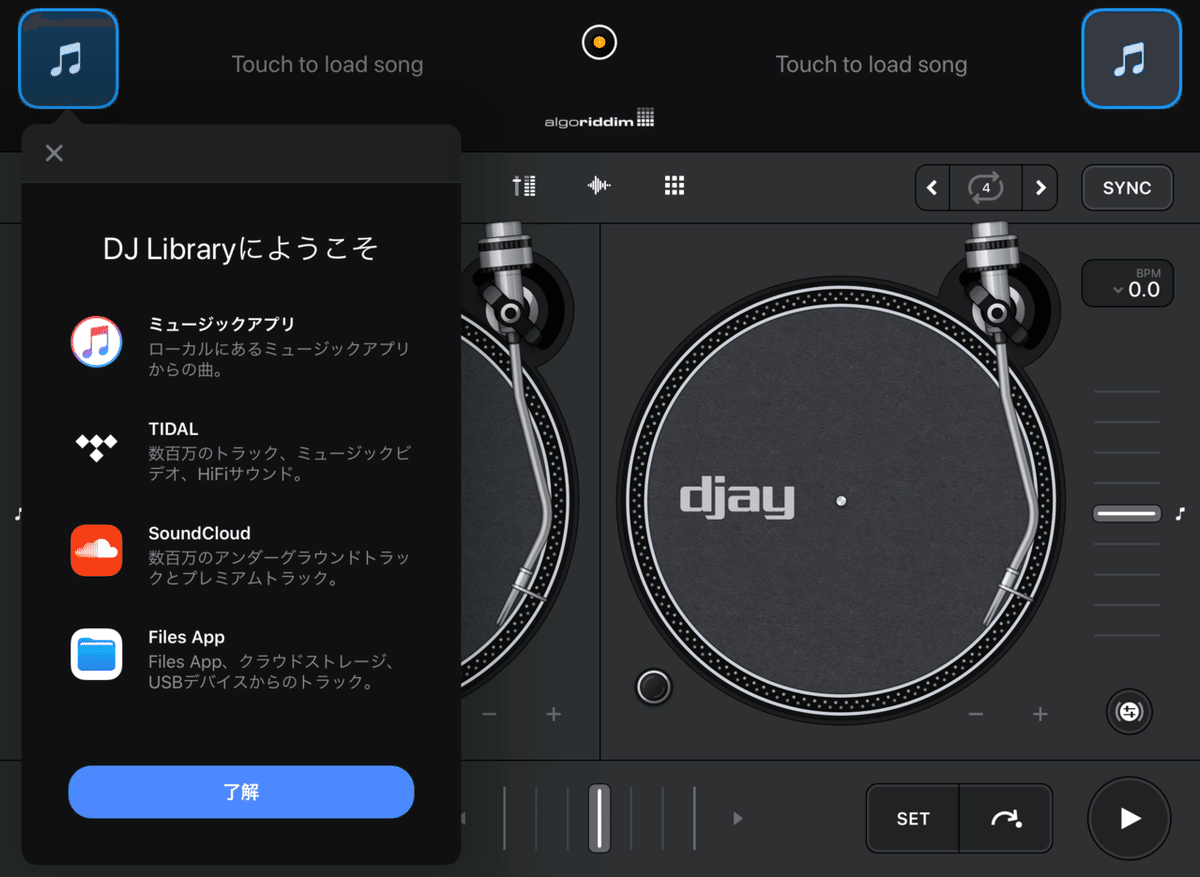The height and width of the screenshot is (877, 1200).
Task: Increase loop length with right arrow
Action: pos(1040,187)
